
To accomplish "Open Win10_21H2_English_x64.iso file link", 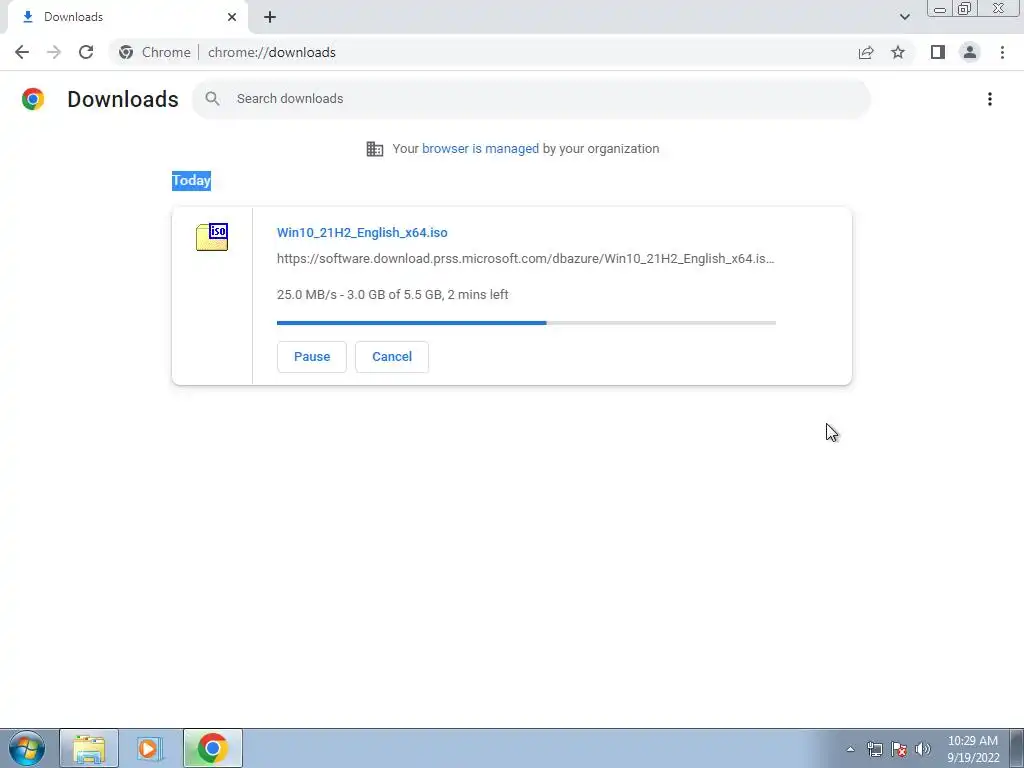I will coord(362,232).
